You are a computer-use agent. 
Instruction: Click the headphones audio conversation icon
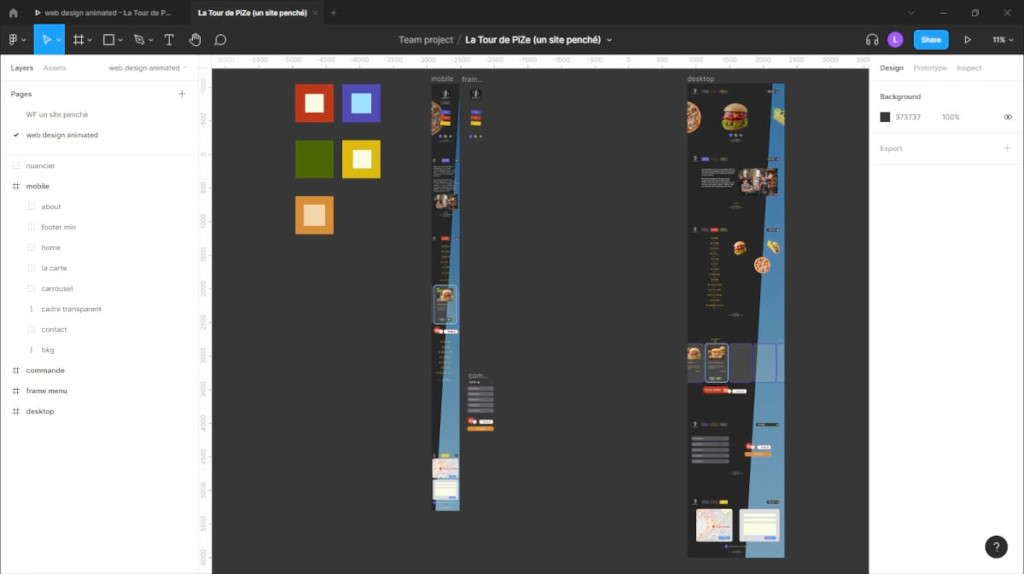(x=872, y=40)
